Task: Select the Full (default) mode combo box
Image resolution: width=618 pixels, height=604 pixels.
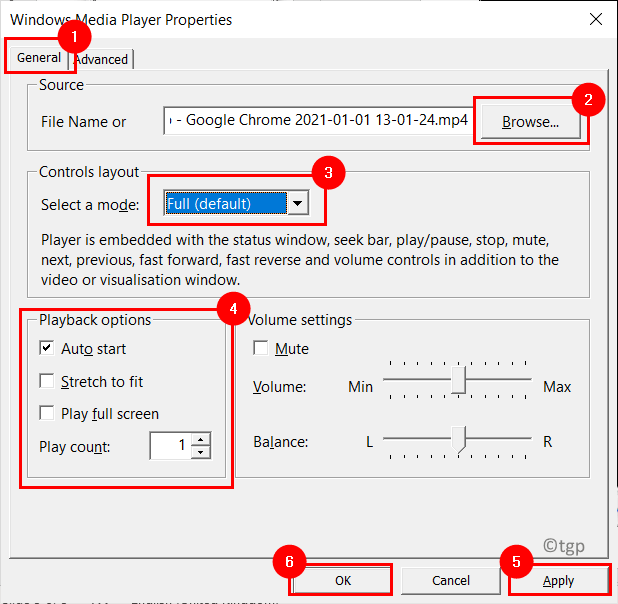Action: pyautogui.click(x=223, y=204)
